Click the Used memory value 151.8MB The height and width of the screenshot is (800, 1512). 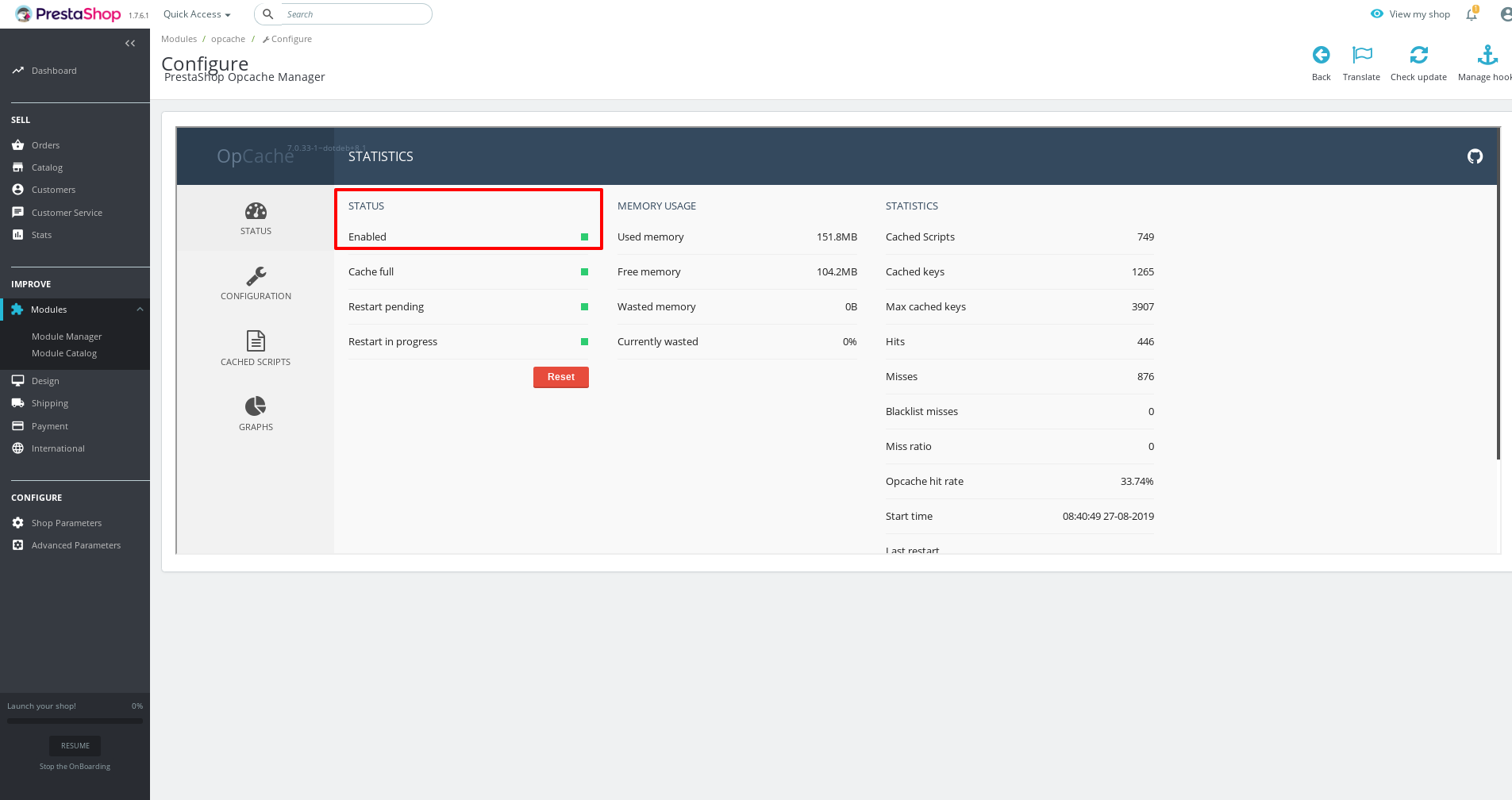coord(837,237)
